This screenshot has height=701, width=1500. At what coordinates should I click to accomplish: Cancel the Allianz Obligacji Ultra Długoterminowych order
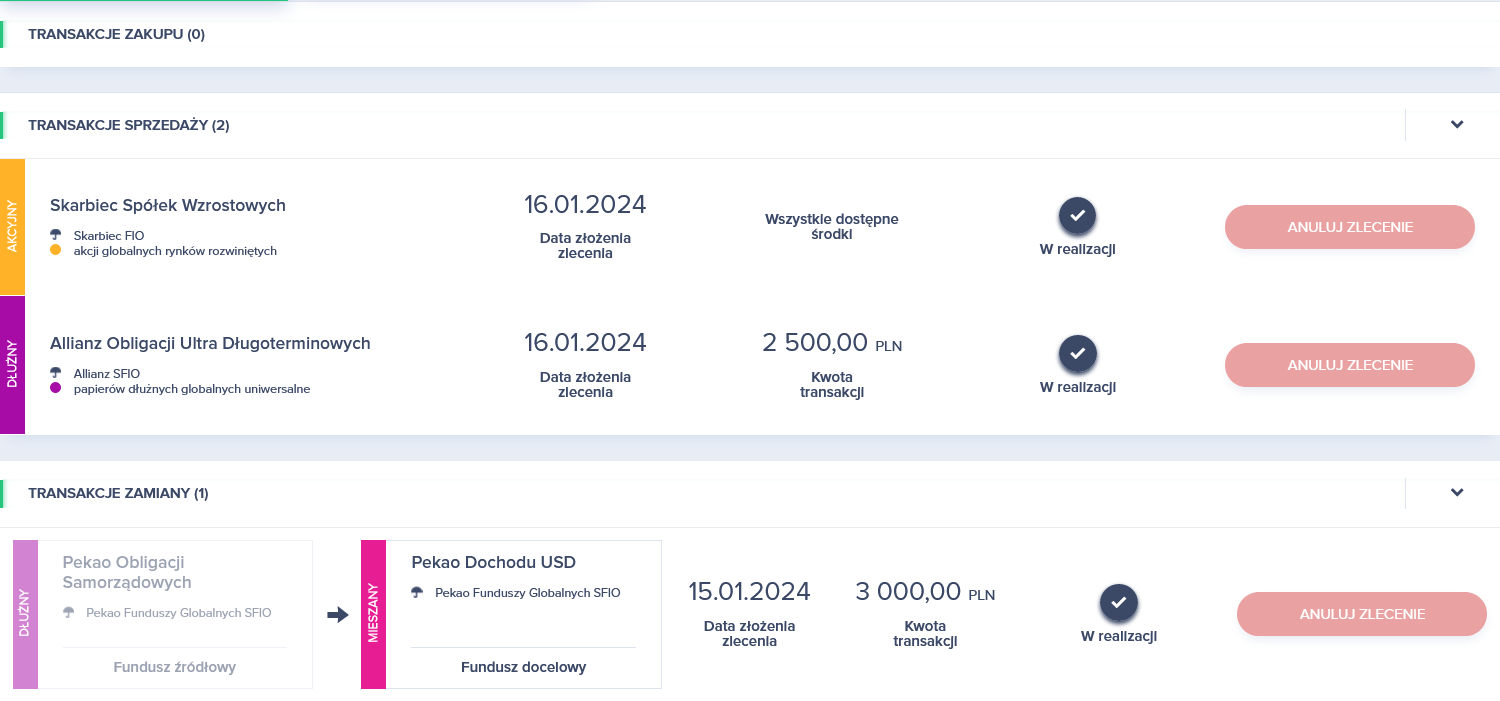tap(1350, 365)
